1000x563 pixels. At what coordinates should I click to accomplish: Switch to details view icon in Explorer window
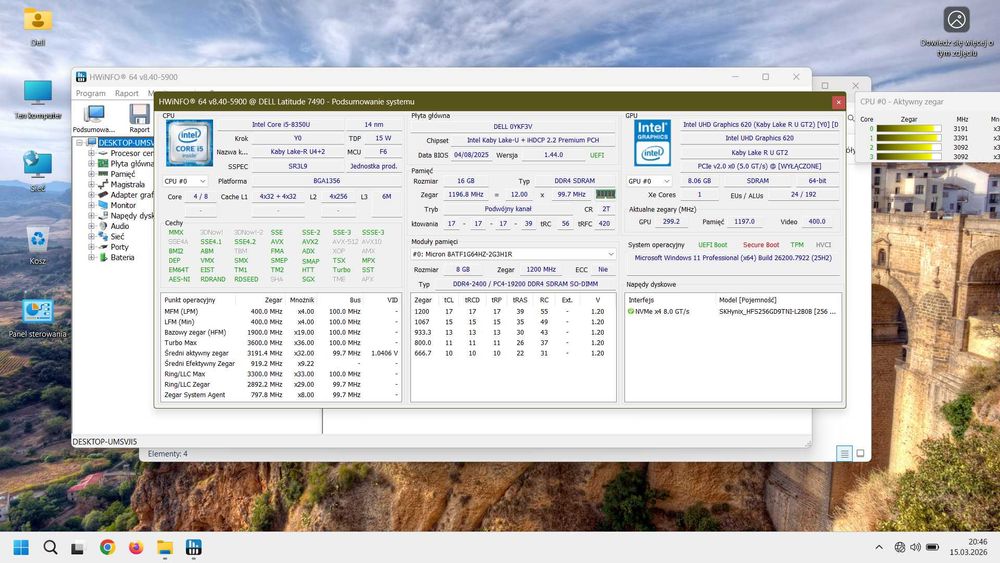[x=844, y=453]
